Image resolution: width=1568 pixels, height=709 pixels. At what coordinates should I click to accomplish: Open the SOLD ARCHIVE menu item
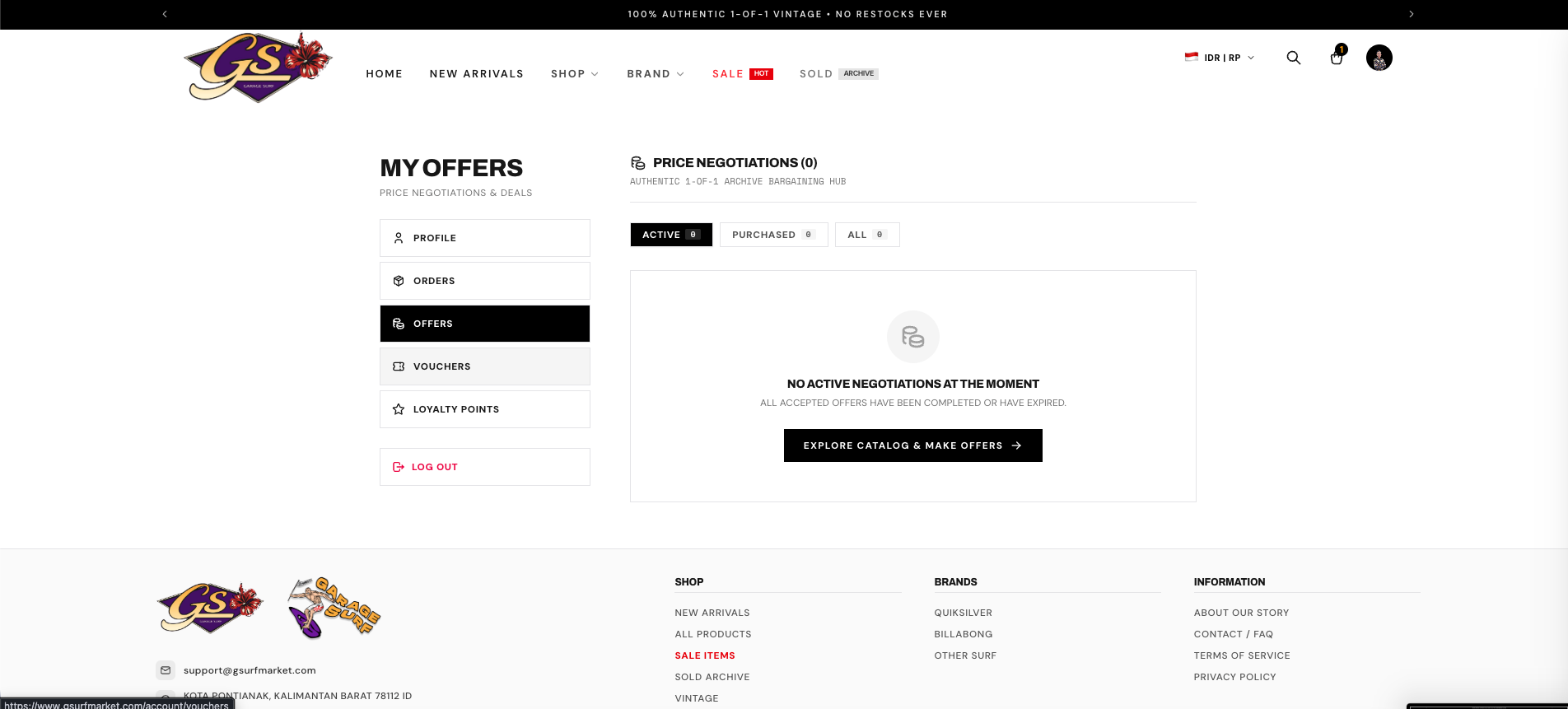pyautogui.click(x=839, y=74)
